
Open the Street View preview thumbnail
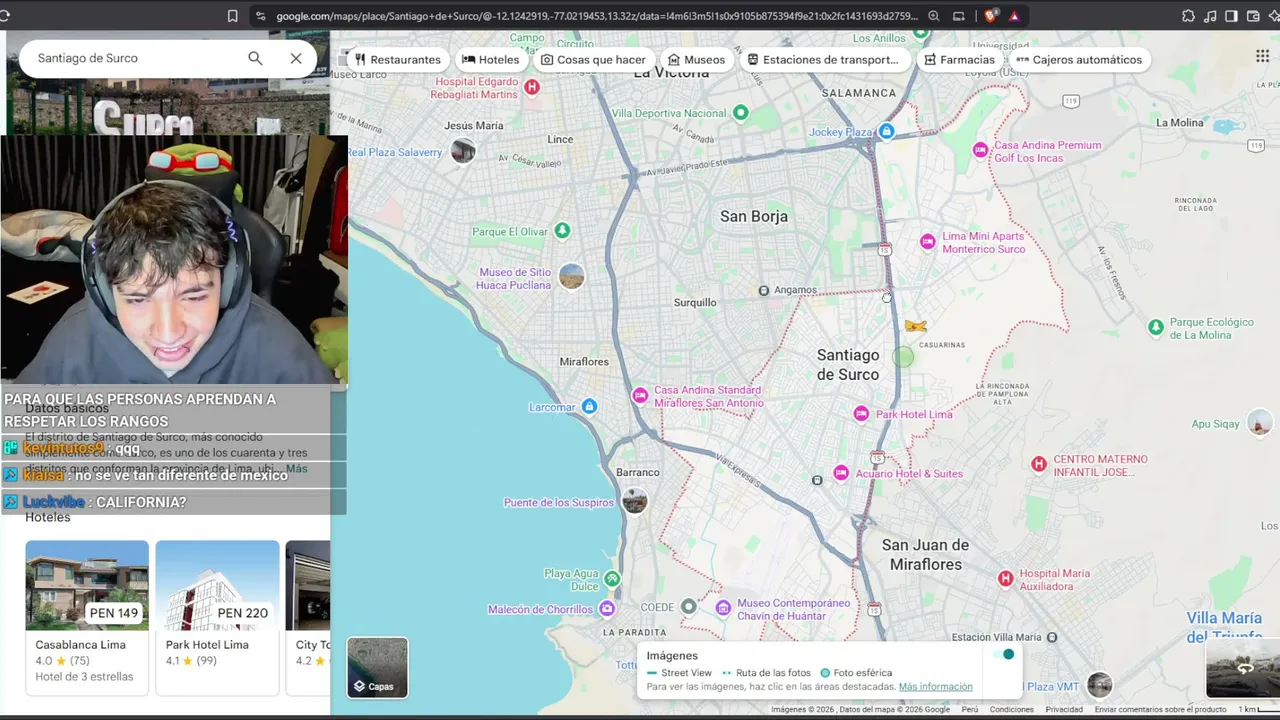click(1243, 668)
